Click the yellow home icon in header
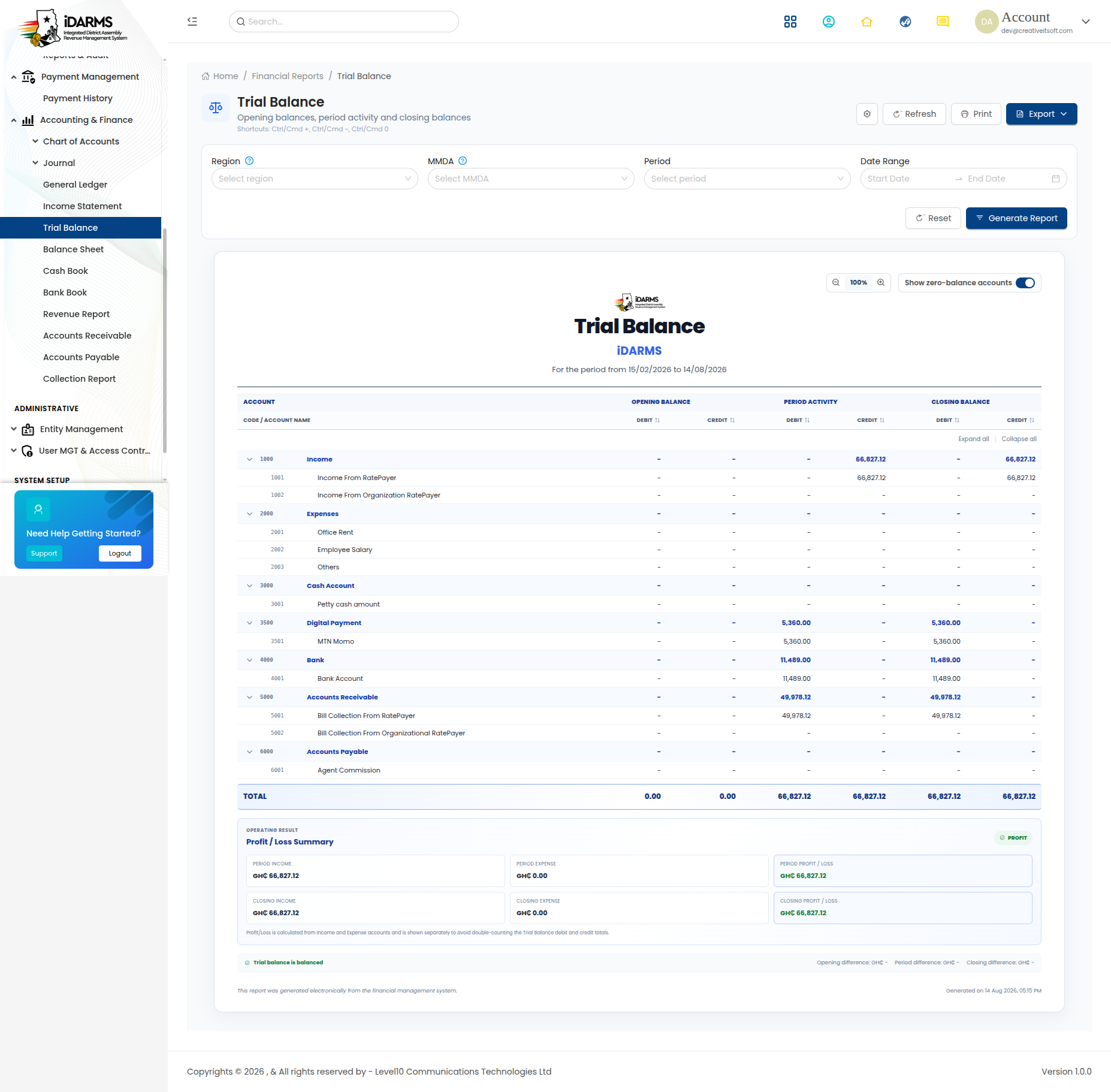1111x1092 pixels. (867, 22)
